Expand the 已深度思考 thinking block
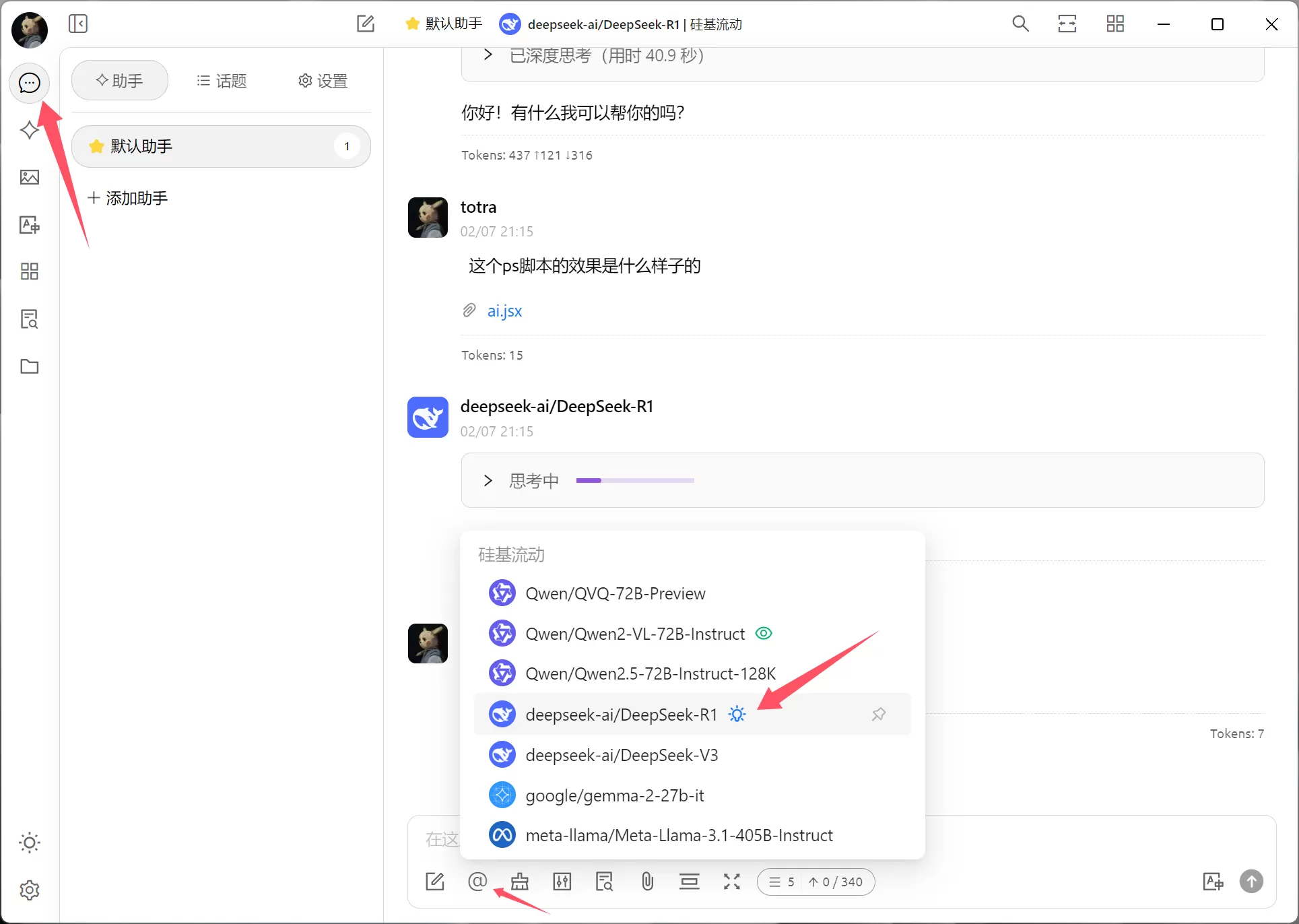This screenshot has width=1299, height=924. (x=862, y=57)
